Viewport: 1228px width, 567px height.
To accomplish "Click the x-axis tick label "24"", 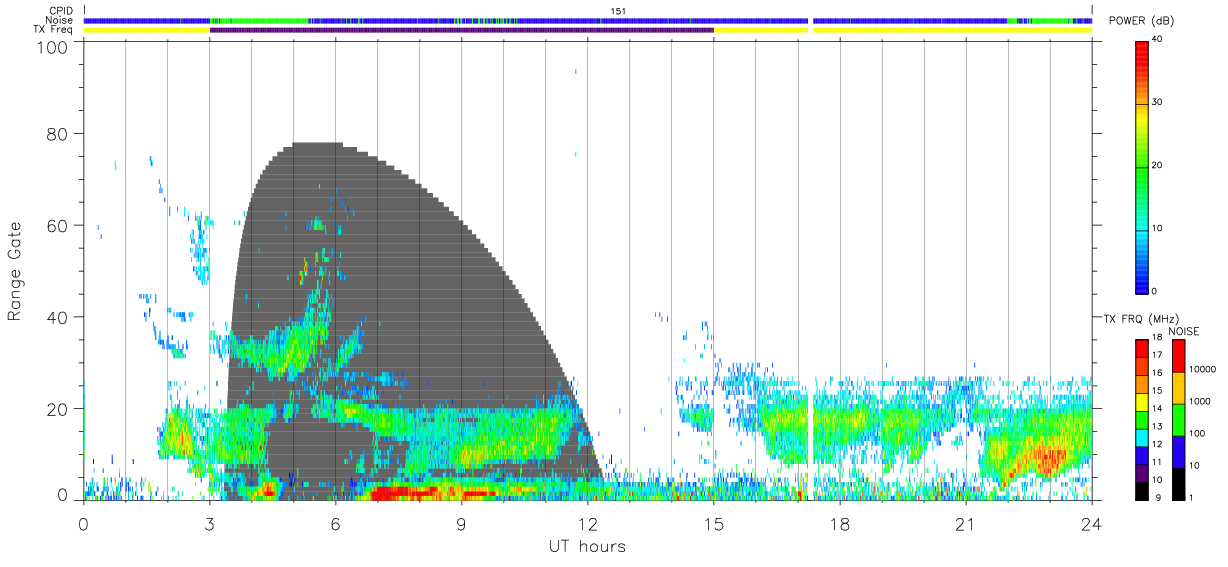I will (1091, 524).
